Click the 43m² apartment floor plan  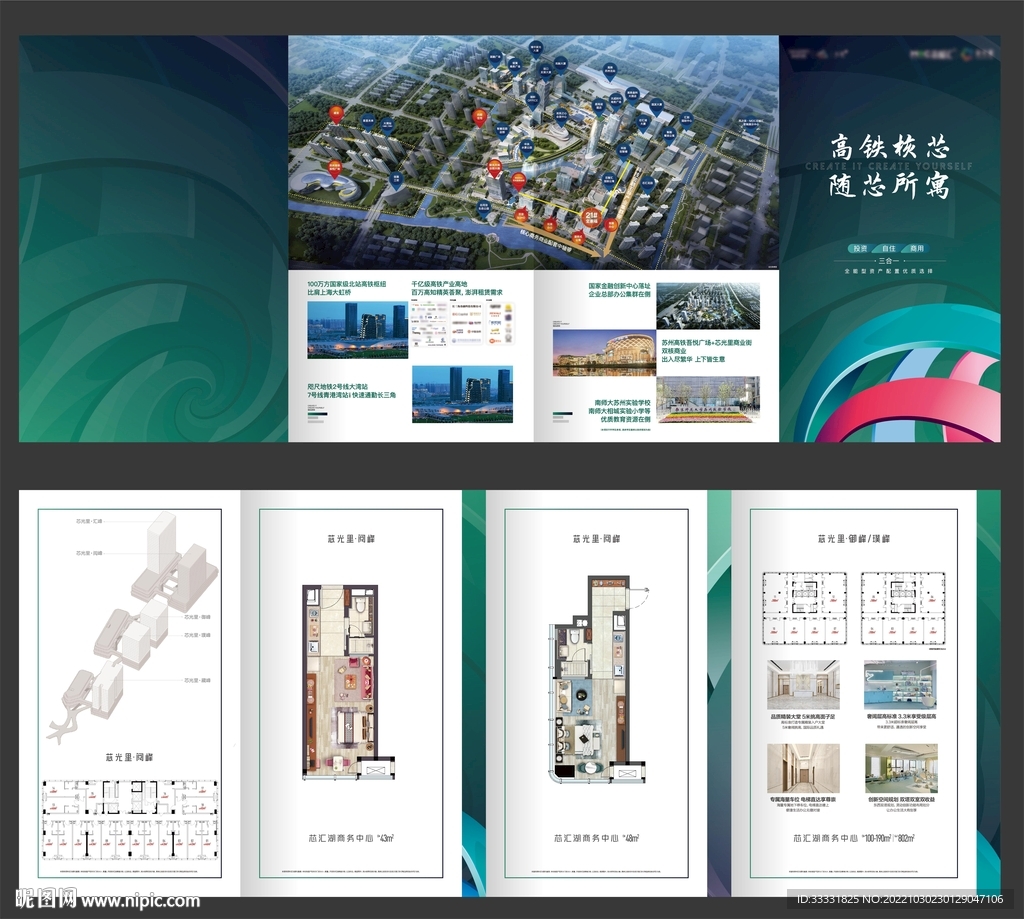point(348,682)
